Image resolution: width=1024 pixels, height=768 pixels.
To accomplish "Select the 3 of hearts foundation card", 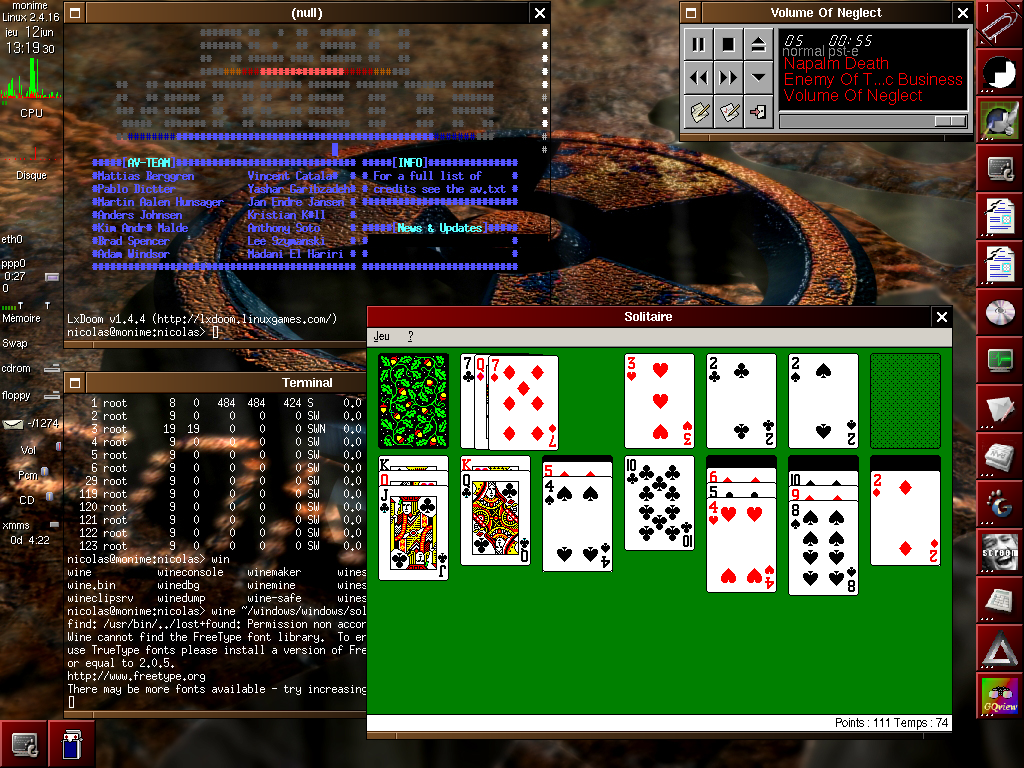I will [659, 400].
